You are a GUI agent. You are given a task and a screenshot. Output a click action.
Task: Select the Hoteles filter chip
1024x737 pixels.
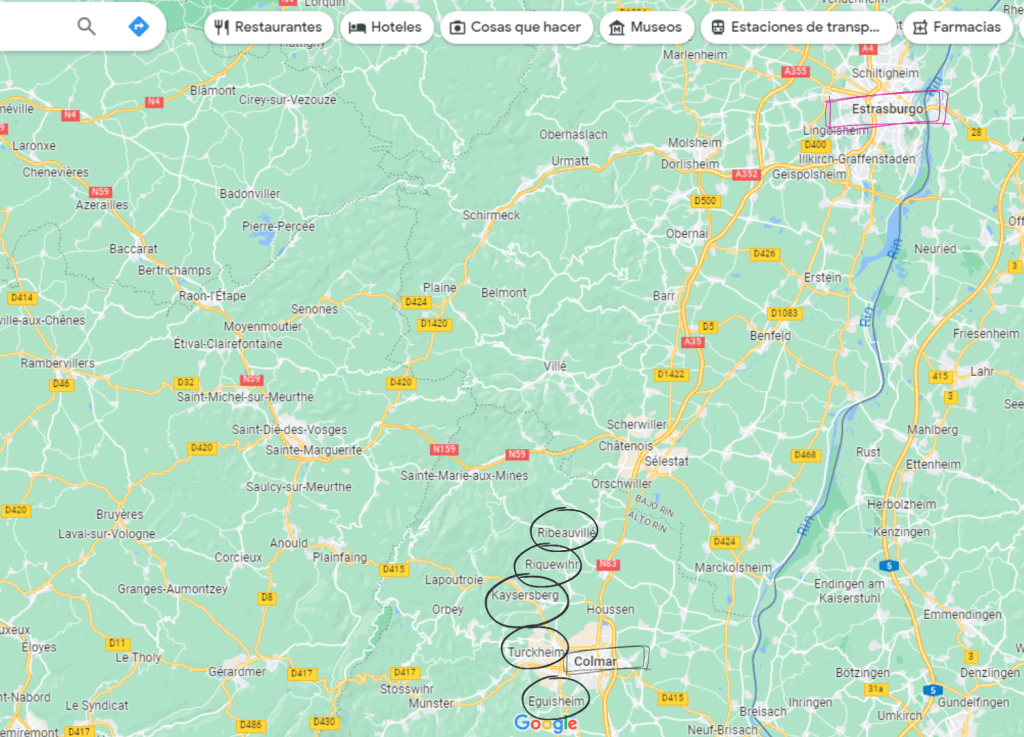click(386, 27)
